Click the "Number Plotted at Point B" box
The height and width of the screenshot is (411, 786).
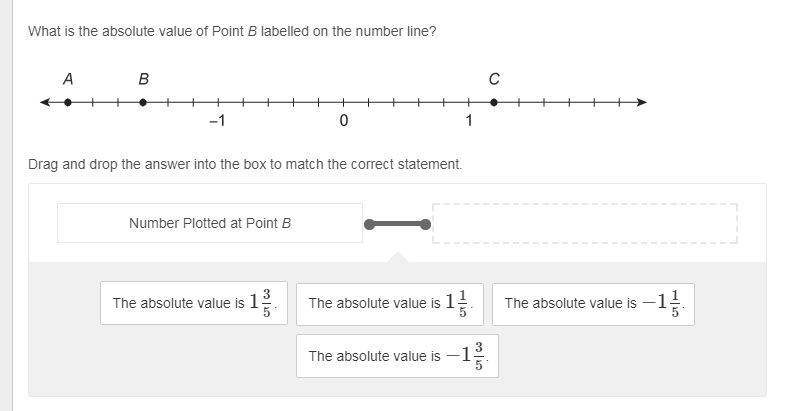click(x=210, y=224)
